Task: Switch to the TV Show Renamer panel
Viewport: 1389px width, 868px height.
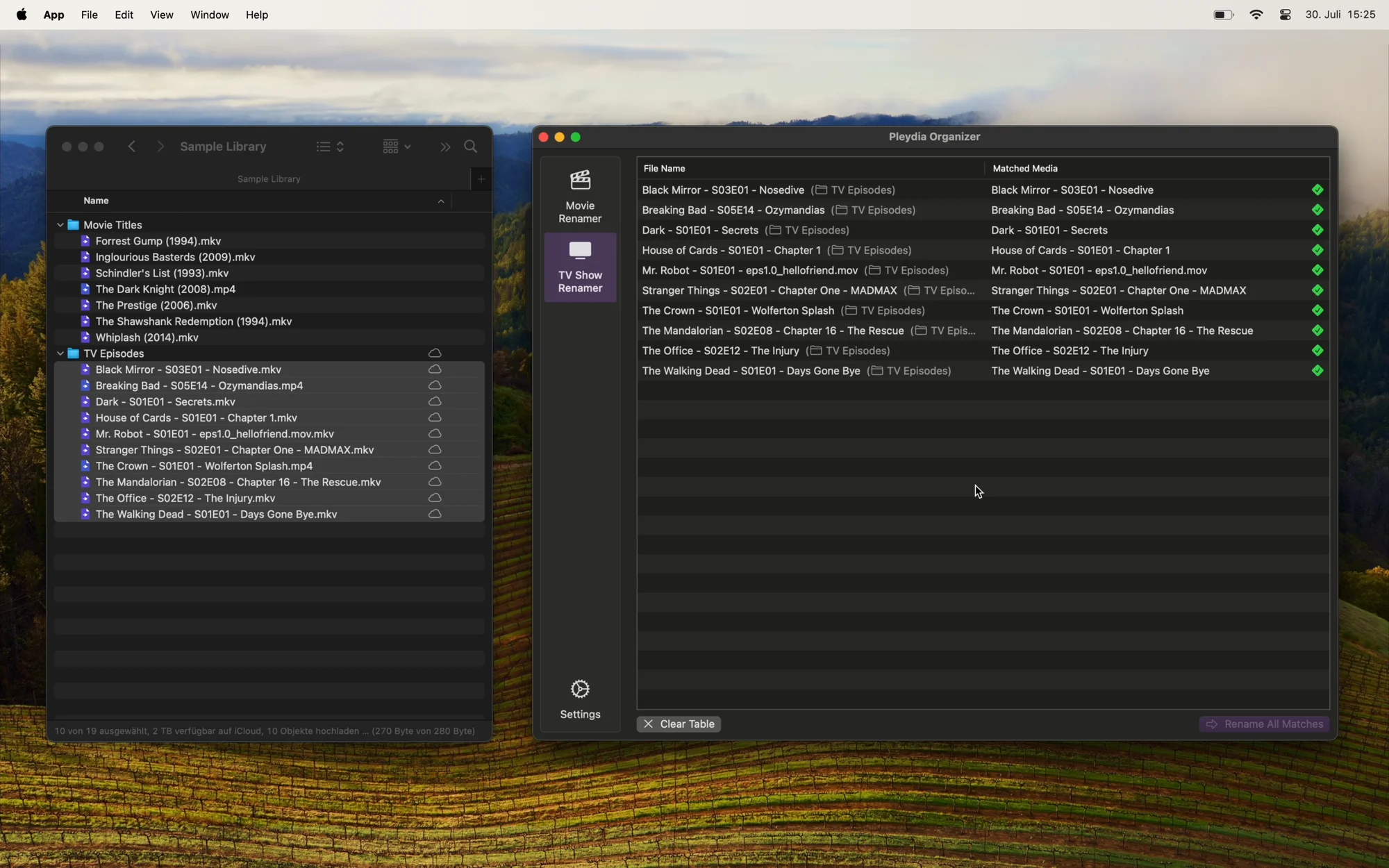Action: point(580,267)
